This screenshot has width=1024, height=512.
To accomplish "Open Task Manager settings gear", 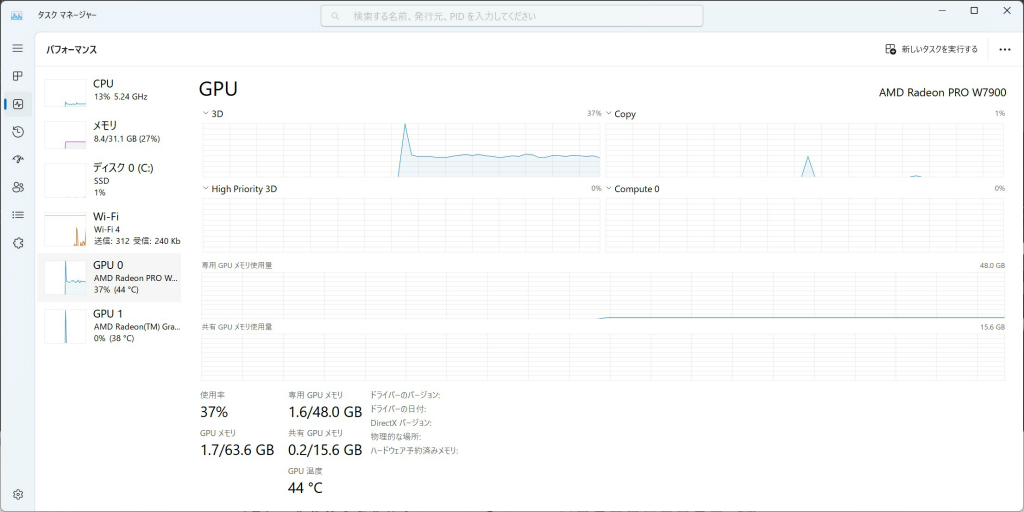I will 18,494.
